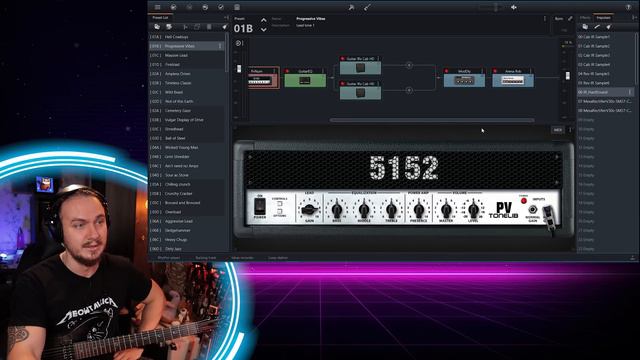Step to next preset with down arrow
Screen dimensions: 640x360
click(x=264, y=30)
